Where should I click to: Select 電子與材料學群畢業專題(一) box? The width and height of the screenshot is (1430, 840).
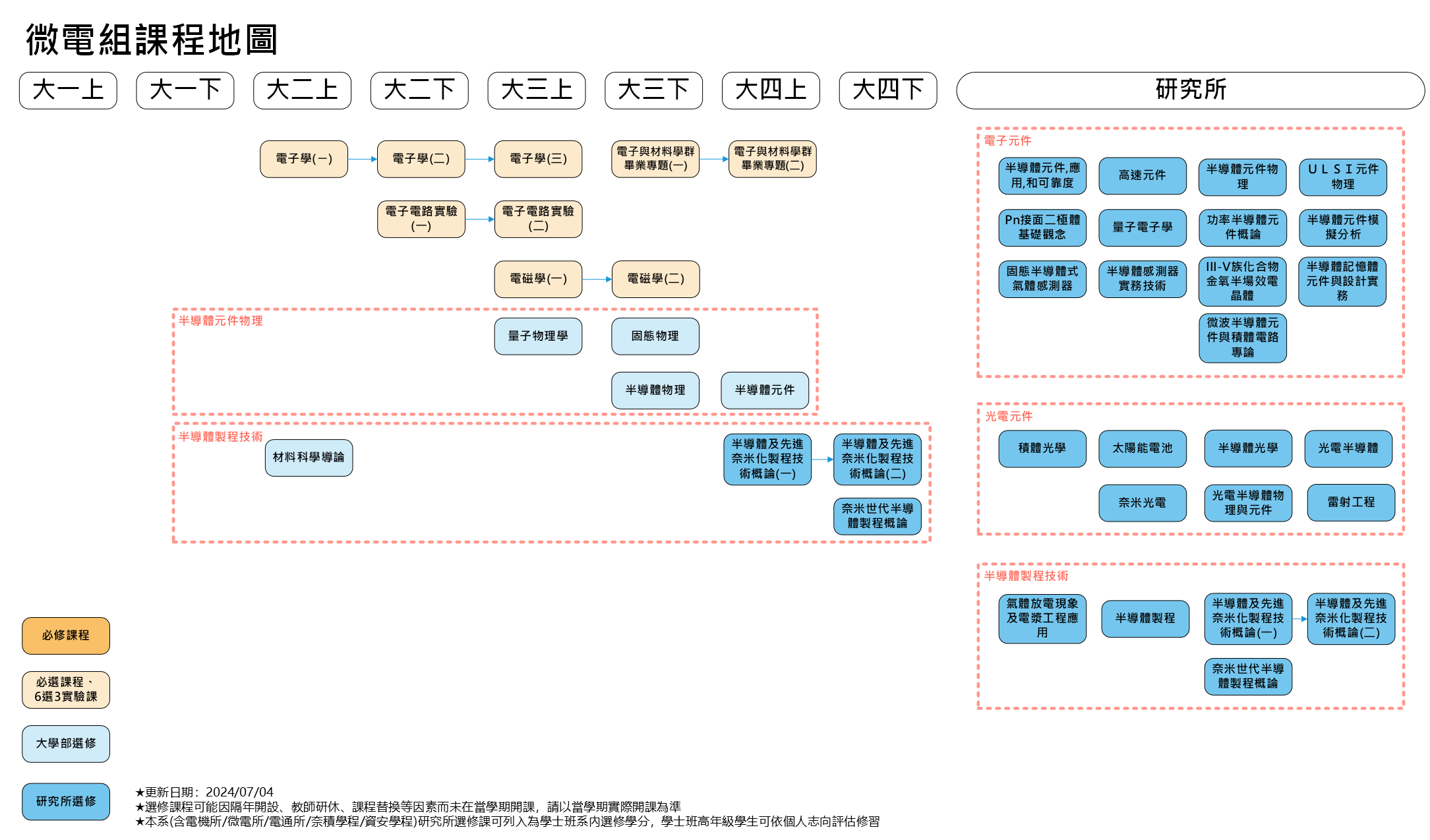tap(655, 159)
